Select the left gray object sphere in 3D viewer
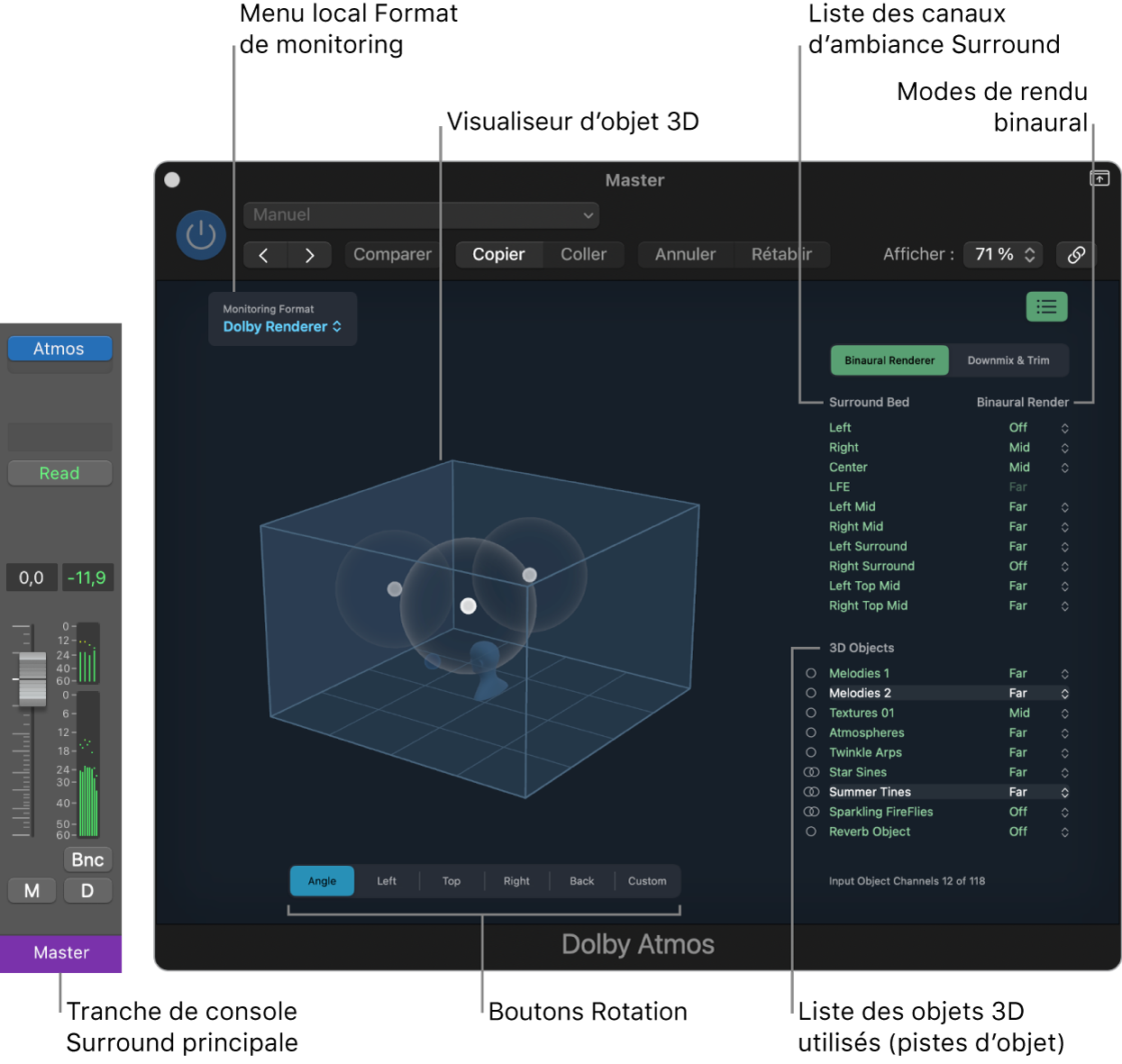 tap(395, 588)
